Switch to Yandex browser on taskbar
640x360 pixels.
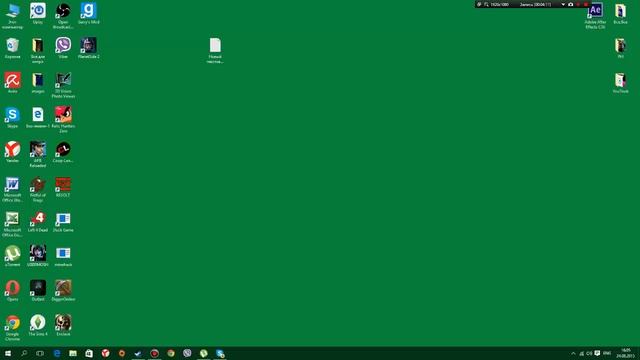[105, 353]
